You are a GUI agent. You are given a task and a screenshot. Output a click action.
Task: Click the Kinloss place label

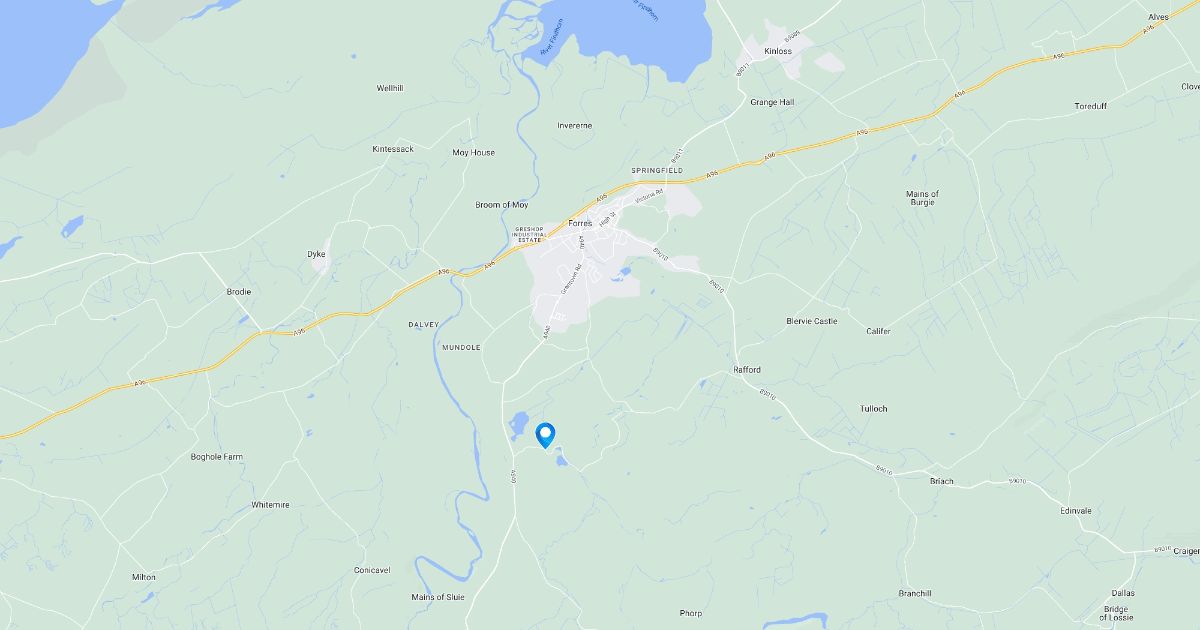click(x=777, y=50)
